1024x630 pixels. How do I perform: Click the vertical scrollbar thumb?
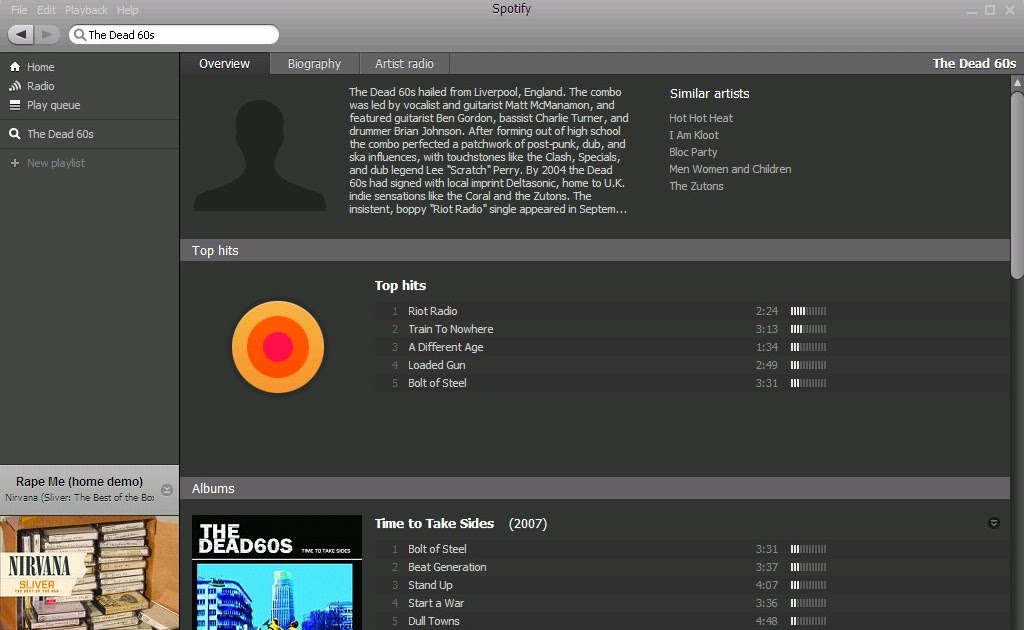[1017, 185]
